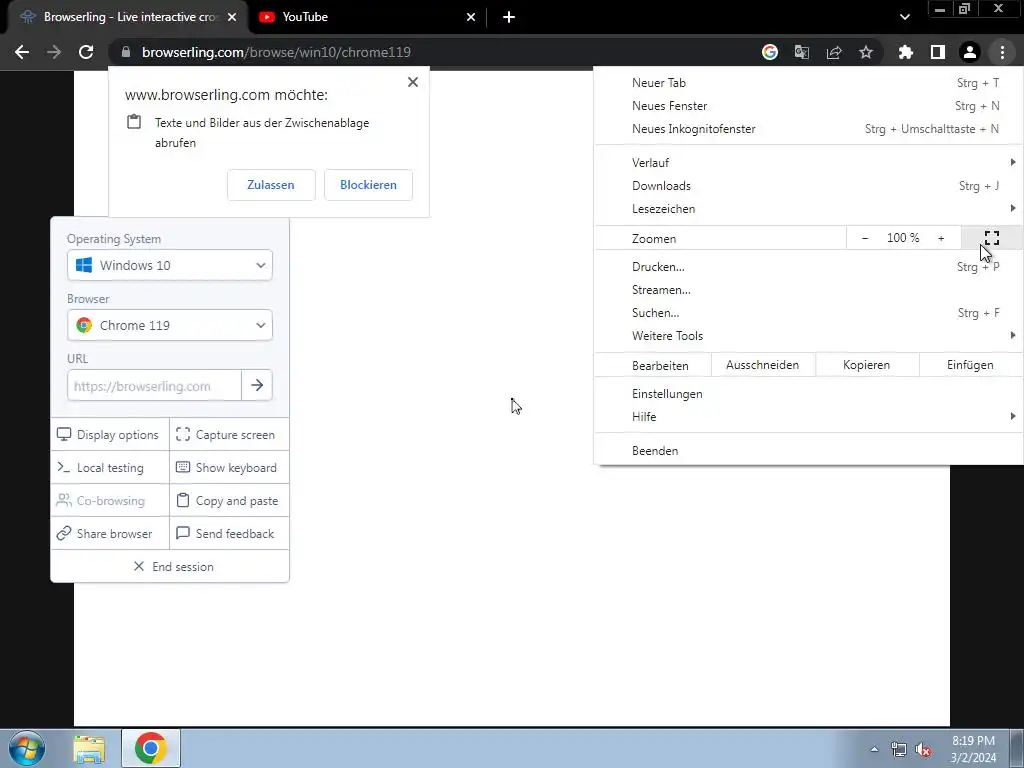Bookmark page with the star icon
This screenshot has height=768, width=1024.
[866, 52]
